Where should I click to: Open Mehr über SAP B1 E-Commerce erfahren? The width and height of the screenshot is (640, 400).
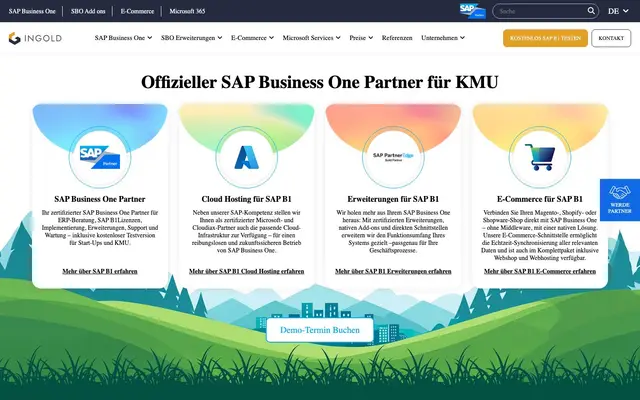(540, 271)
